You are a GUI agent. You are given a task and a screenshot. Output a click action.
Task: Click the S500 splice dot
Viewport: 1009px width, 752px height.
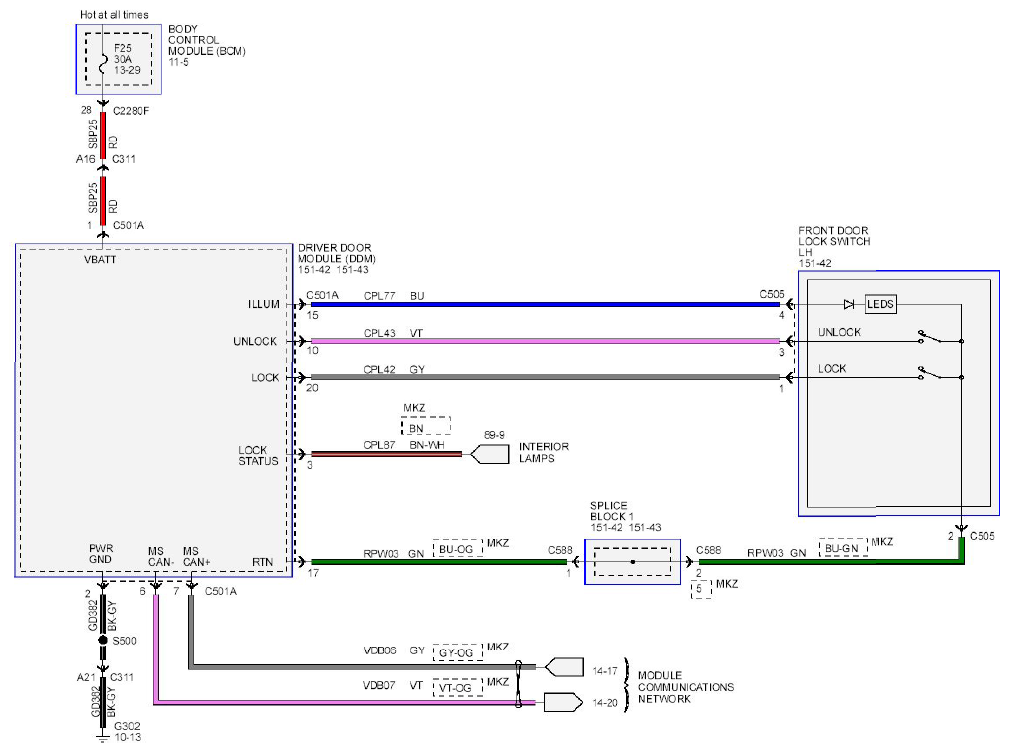click(x=103, y=641)
